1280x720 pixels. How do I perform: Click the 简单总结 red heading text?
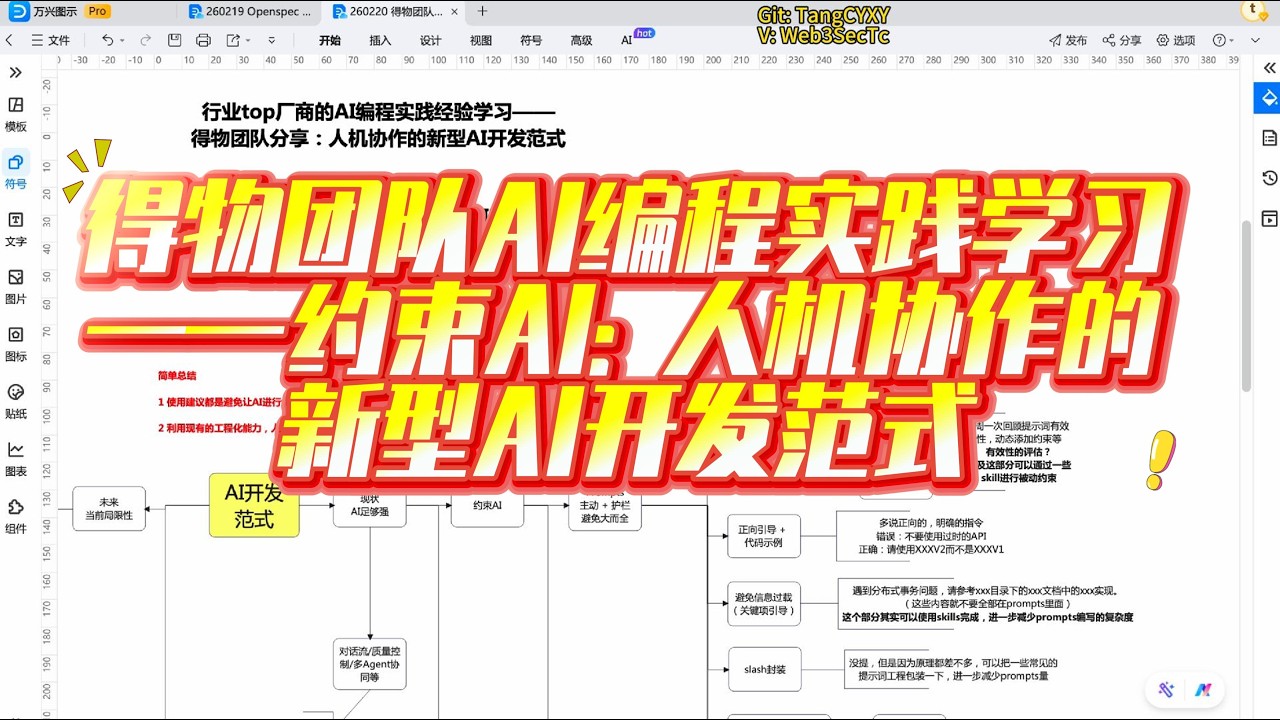tap(177, 376)
